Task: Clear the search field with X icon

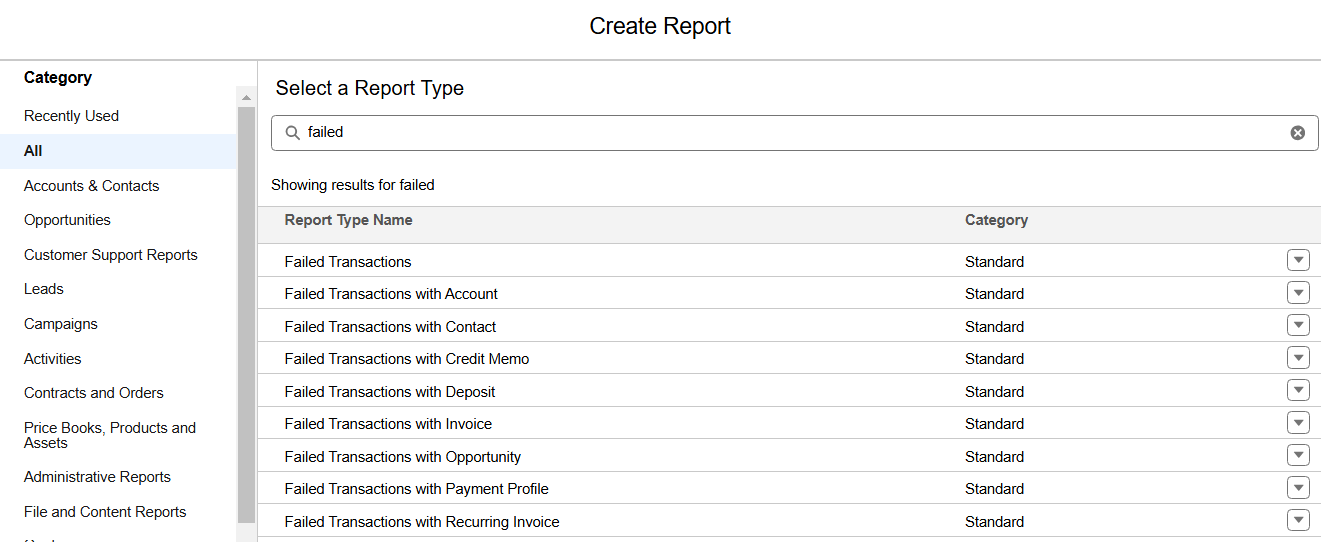Action: click(1297, 133)
